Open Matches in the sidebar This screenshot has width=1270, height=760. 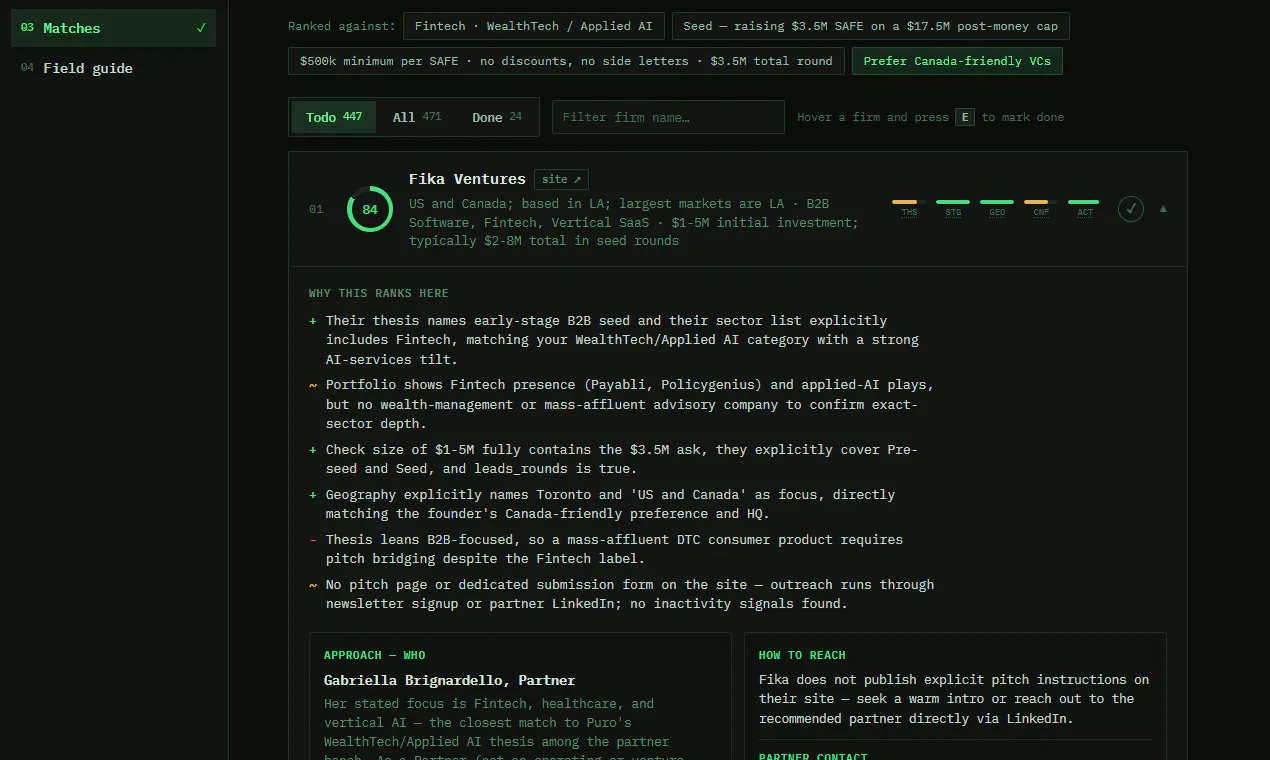[113, 28]
